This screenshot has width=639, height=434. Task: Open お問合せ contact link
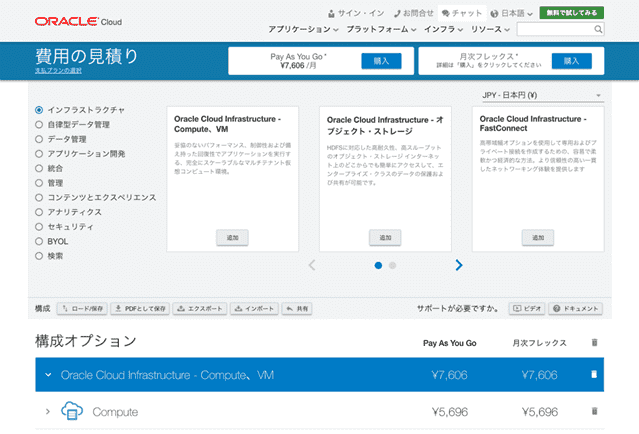[414, 13]
